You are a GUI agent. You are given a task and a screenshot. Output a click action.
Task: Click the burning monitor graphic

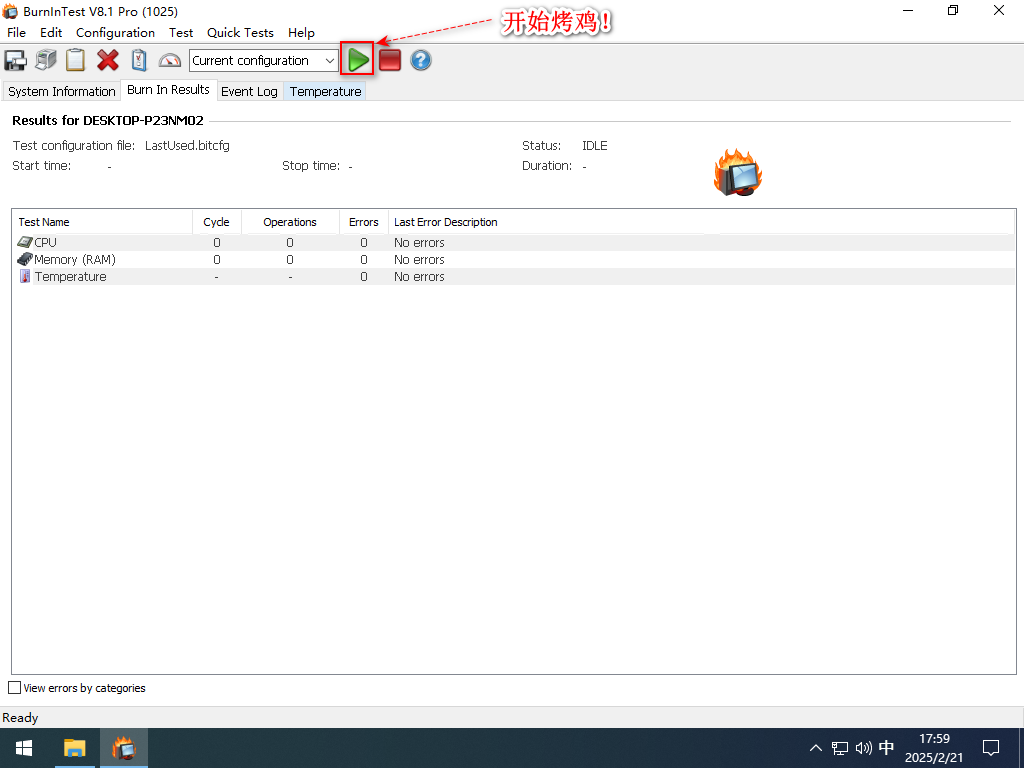tap(737, 172)
